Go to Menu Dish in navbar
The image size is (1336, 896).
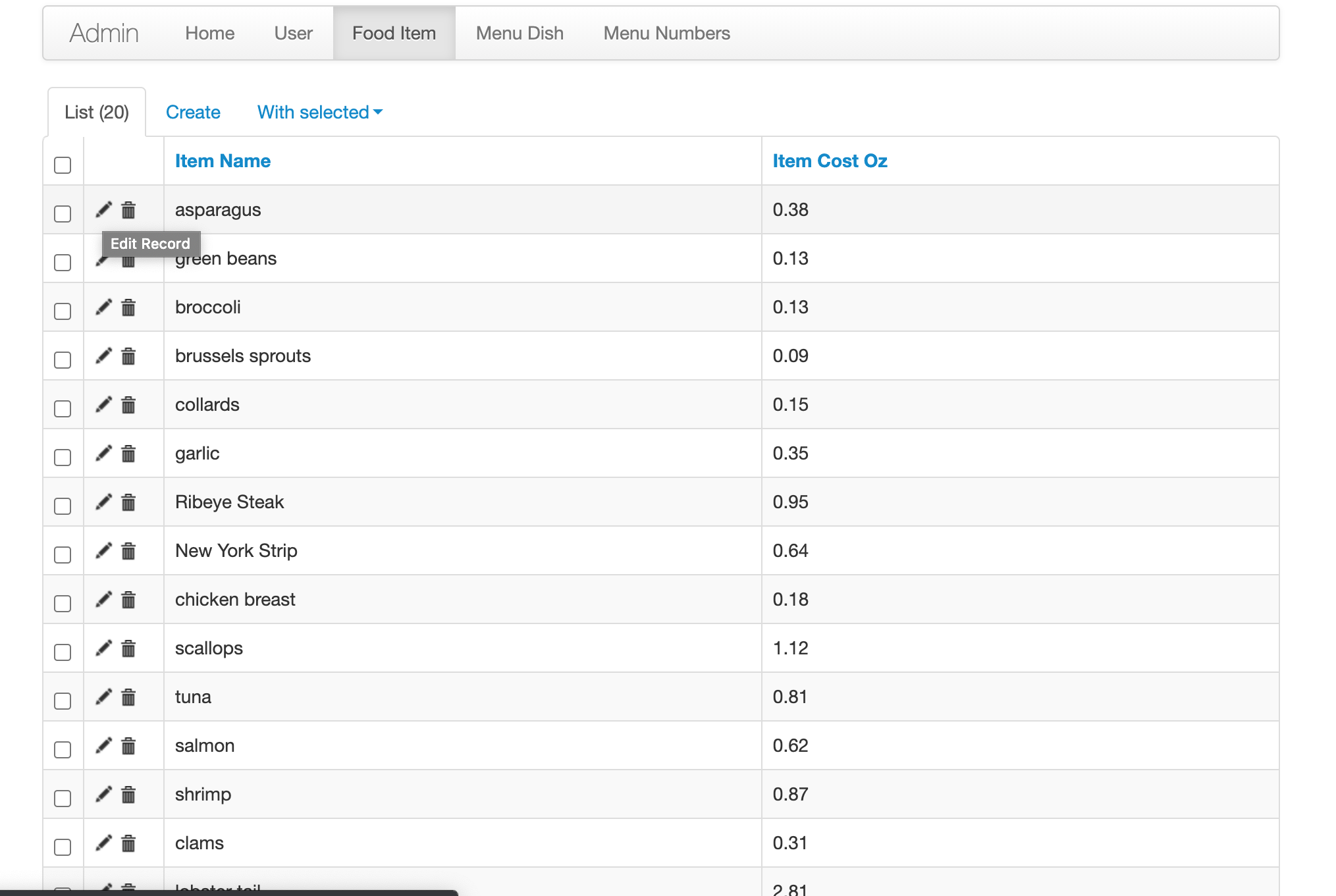coord(520,34)
